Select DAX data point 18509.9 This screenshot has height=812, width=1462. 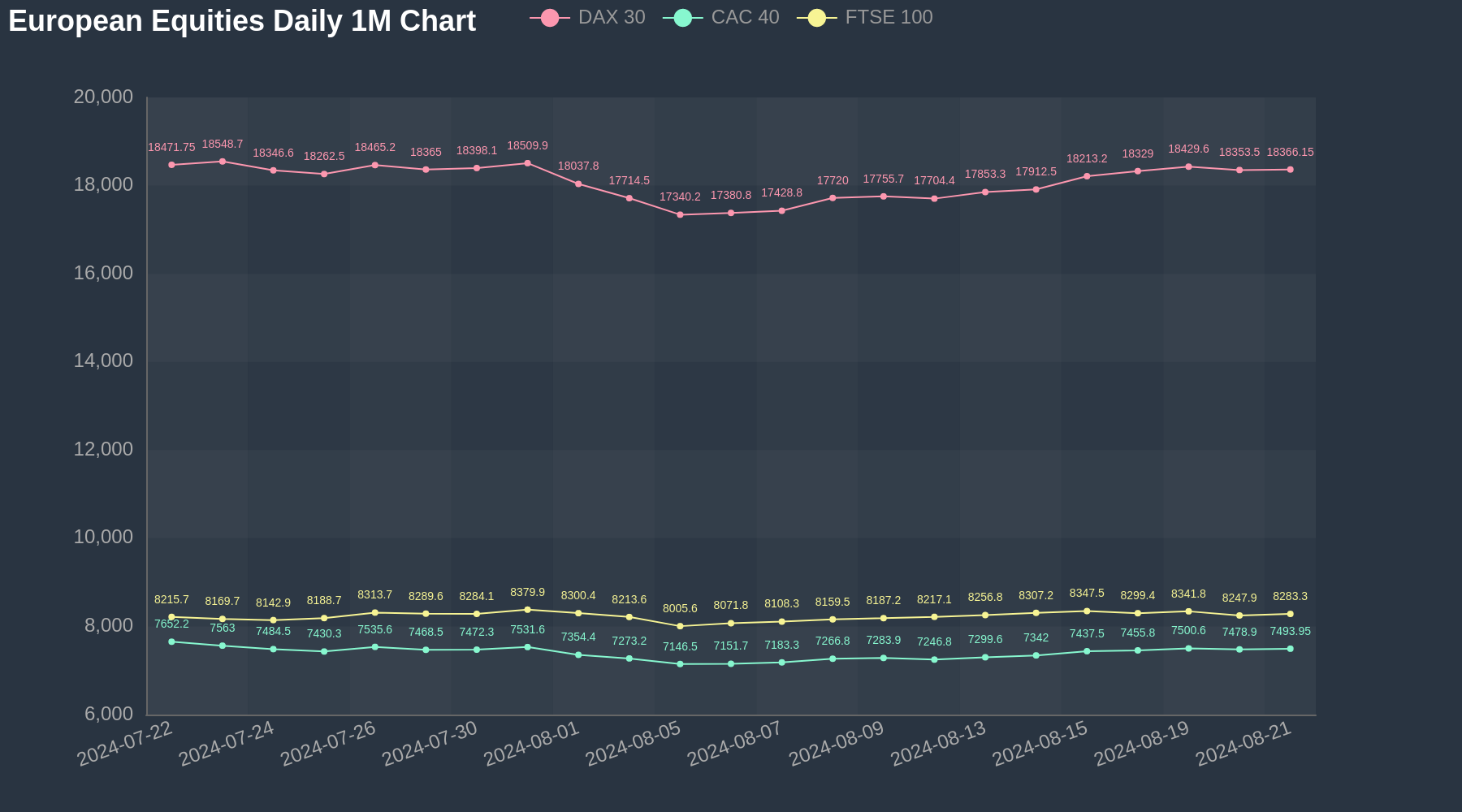[x=528, y=163]
